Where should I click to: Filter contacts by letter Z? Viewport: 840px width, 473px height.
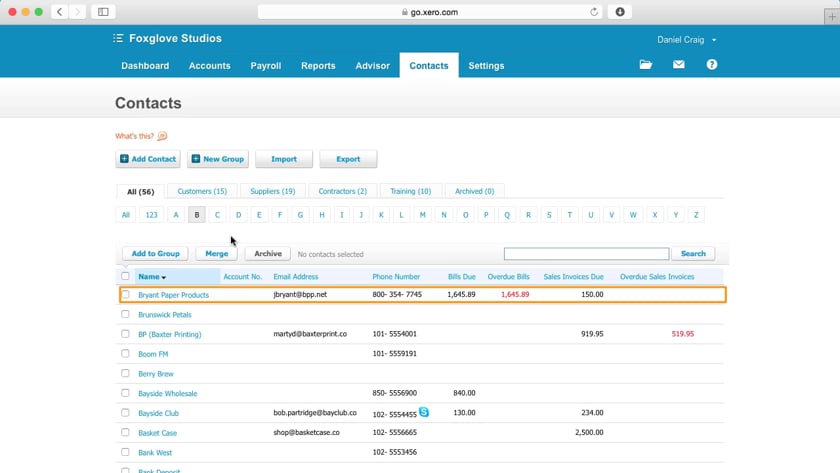click(696, 215)
